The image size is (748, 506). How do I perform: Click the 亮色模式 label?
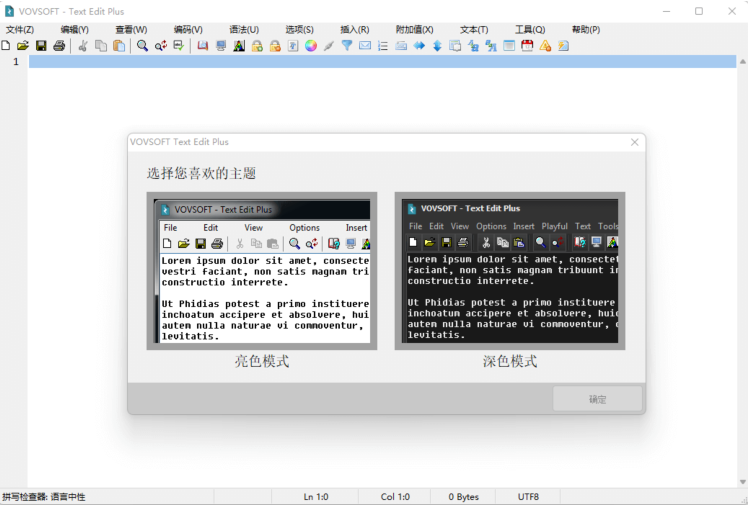coord(262,361)
